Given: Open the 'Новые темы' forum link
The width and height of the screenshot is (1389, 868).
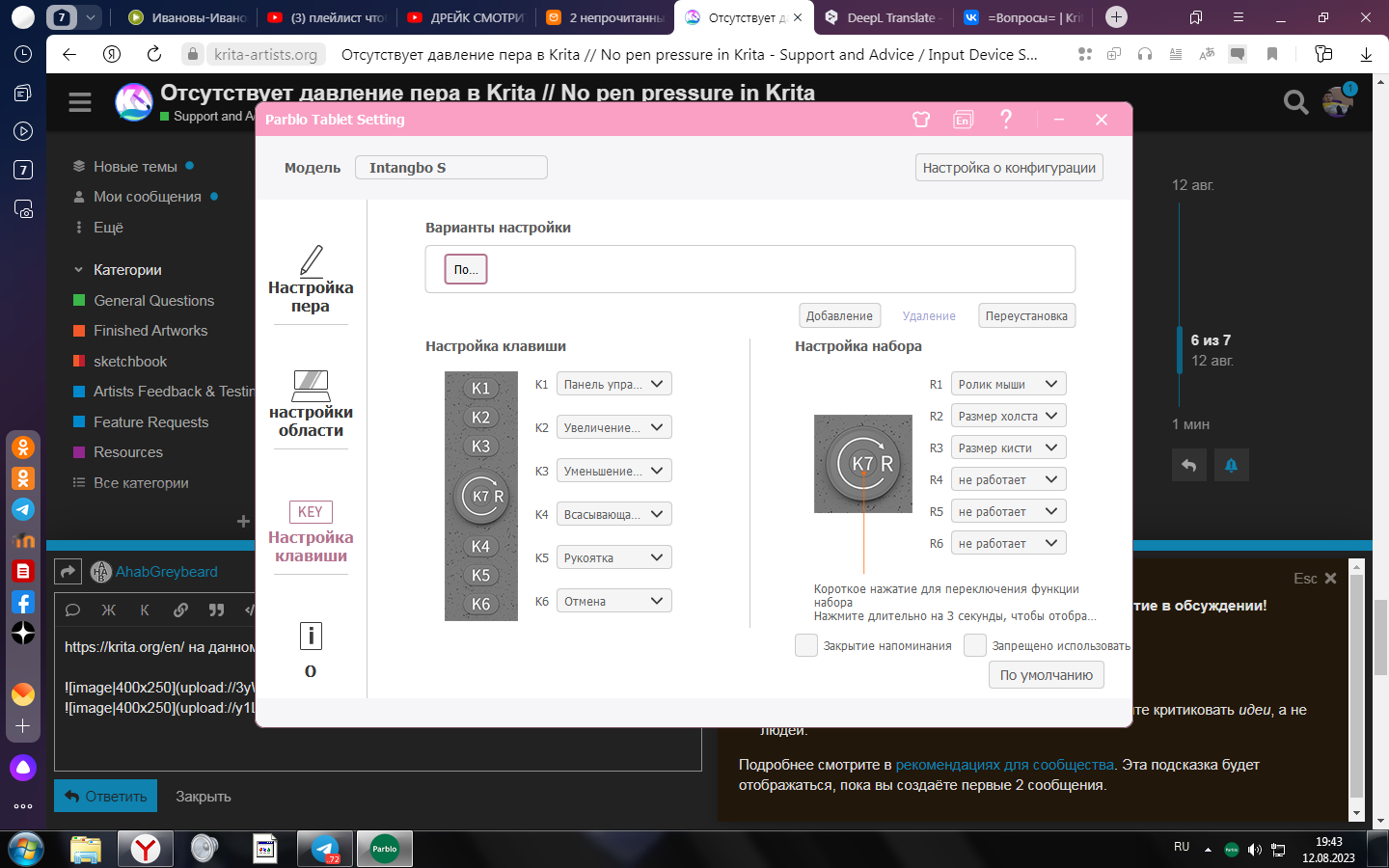Looking at the screenshot, I should tap(135, 166).
